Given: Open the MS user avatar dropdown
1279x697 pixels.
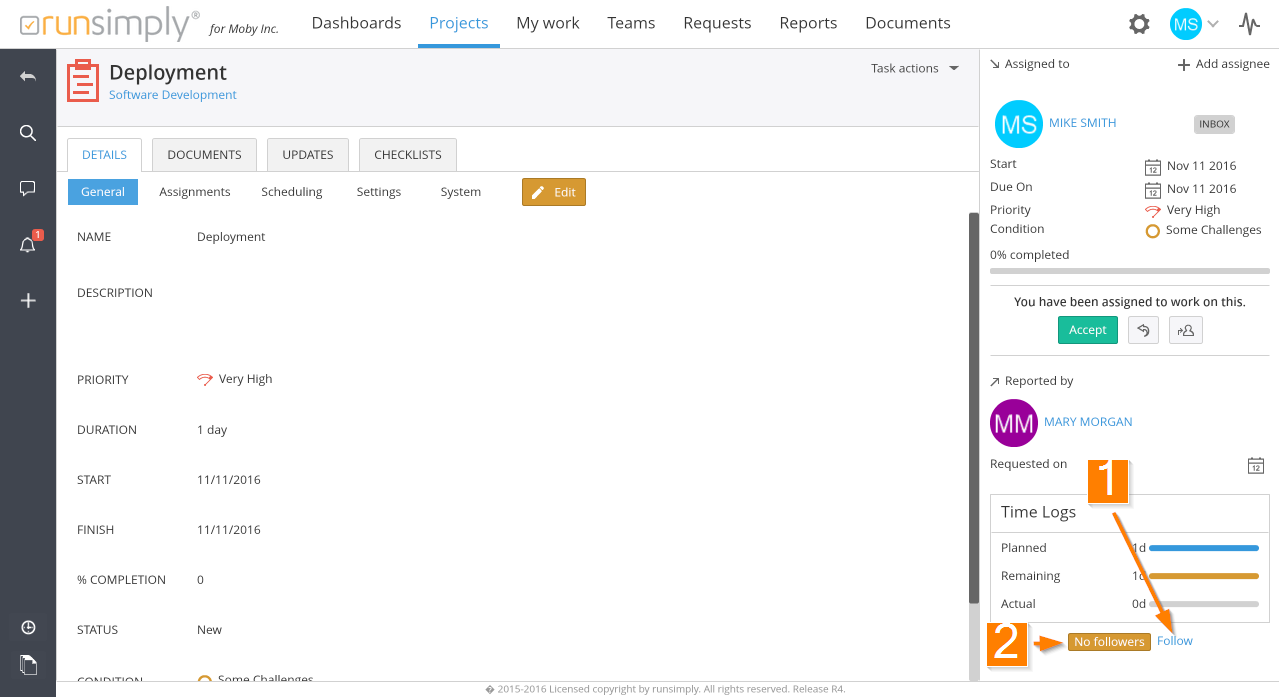Looking at the screenshot, I should 1195,24.
